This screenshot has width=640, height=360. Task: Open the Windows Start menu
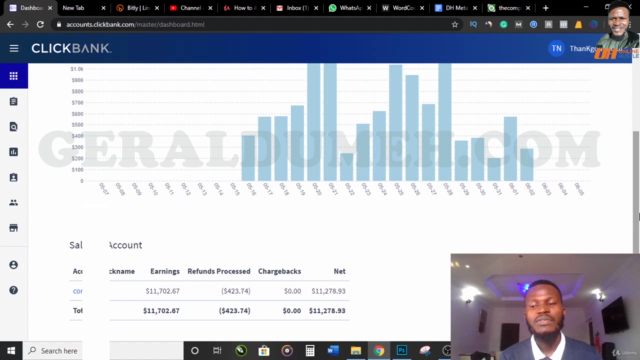coord(11,351)
